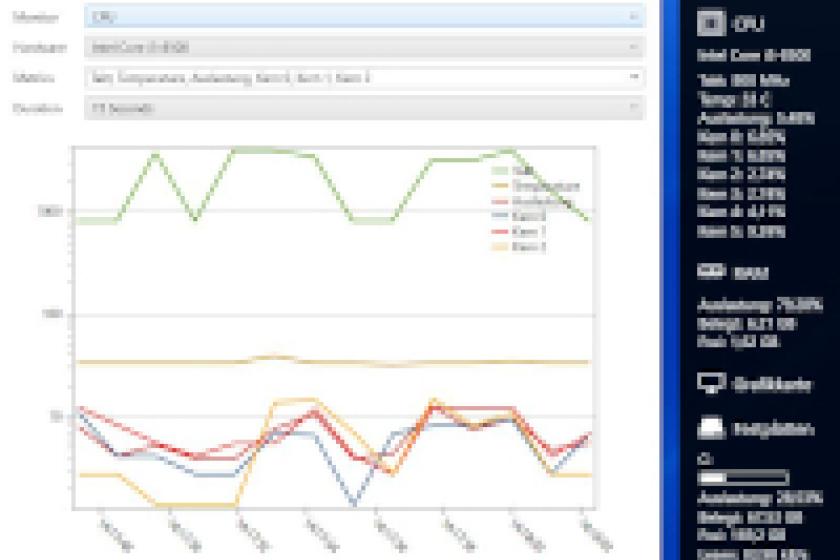Select the 'Intel Core' CPU name in sidebar
Viewport: 840px width, 560px height.
[x=753, y=55]
